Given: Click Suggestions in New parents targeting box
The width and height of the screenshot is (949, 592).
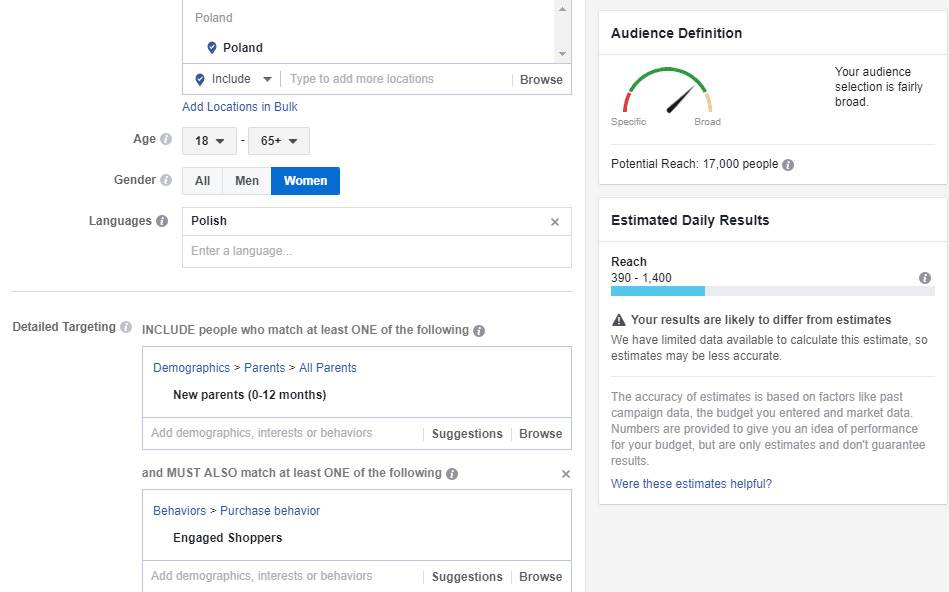Looking at the screenshot, I should tap(467, 434).
